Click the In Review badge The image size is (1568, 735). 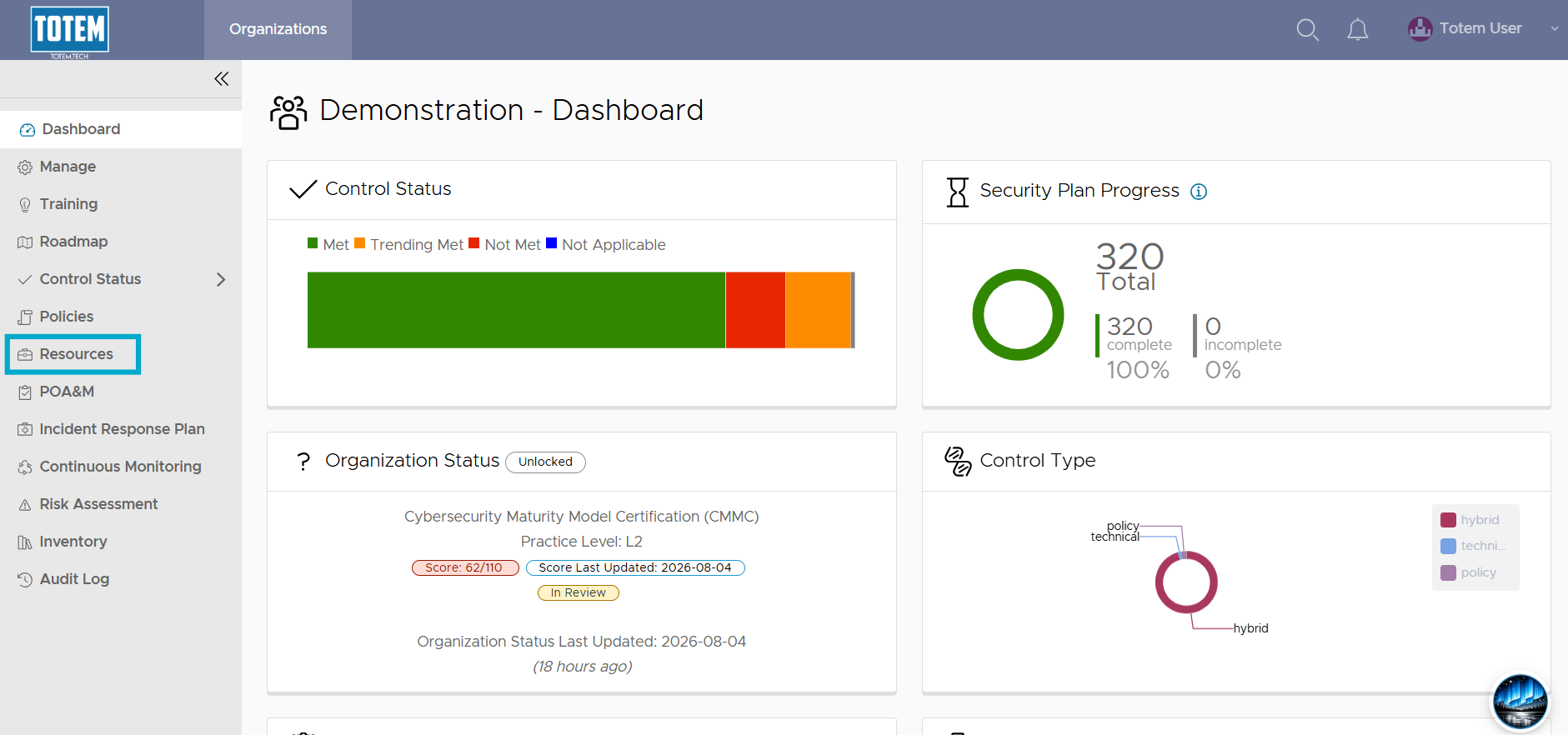tap(579, 592)
